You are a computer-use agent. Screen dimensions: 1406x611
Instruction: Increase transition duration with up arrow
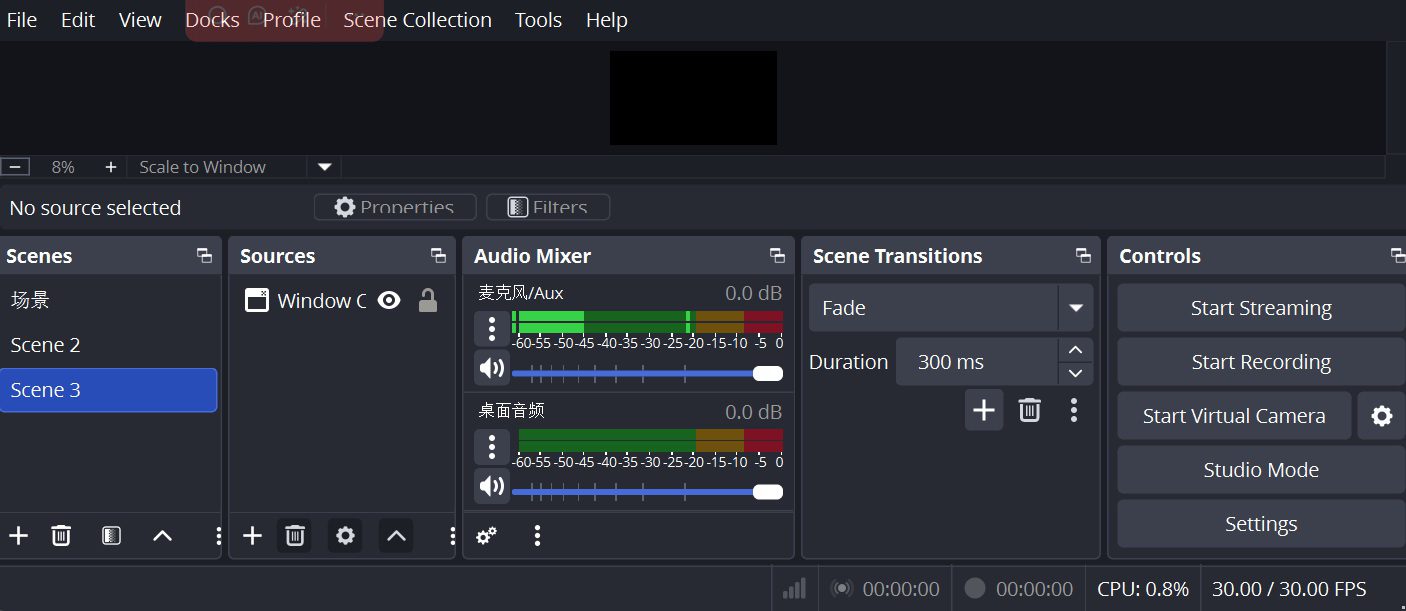tap(1075, 350)
